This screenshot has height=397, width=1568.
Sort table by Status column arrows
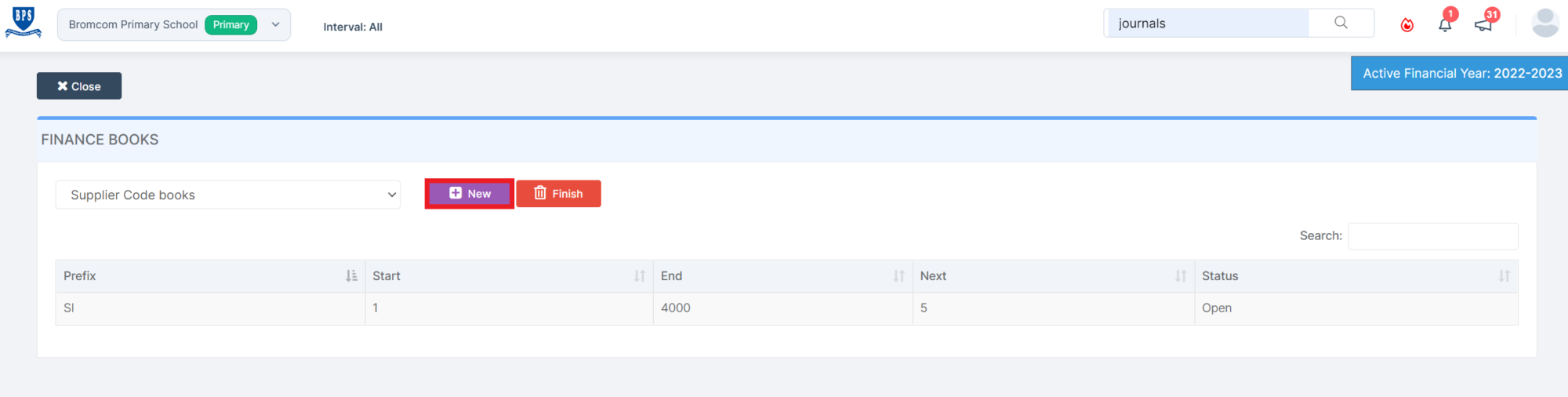1504,276
